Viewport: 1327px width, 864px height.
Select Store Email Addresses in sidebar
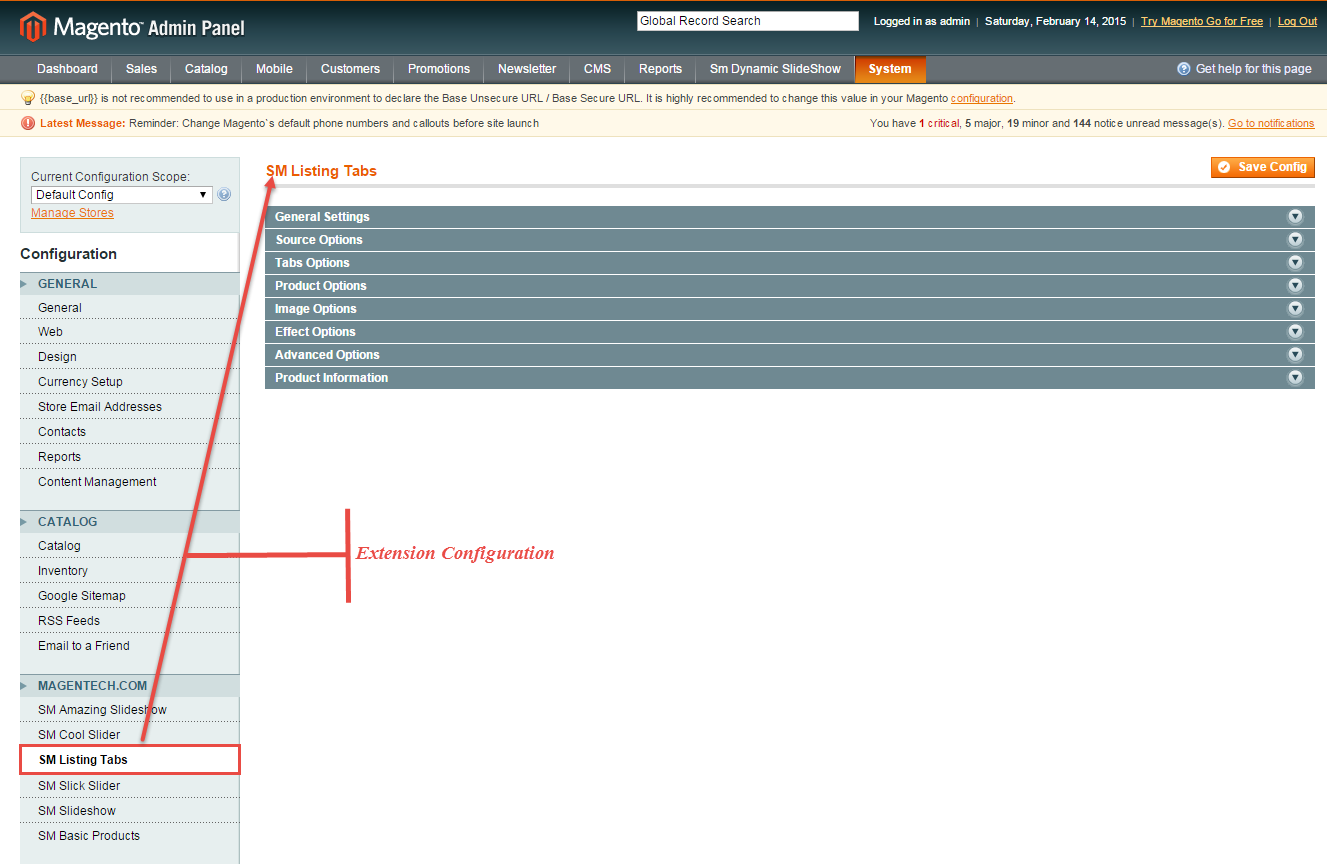[x=129, y=407]
